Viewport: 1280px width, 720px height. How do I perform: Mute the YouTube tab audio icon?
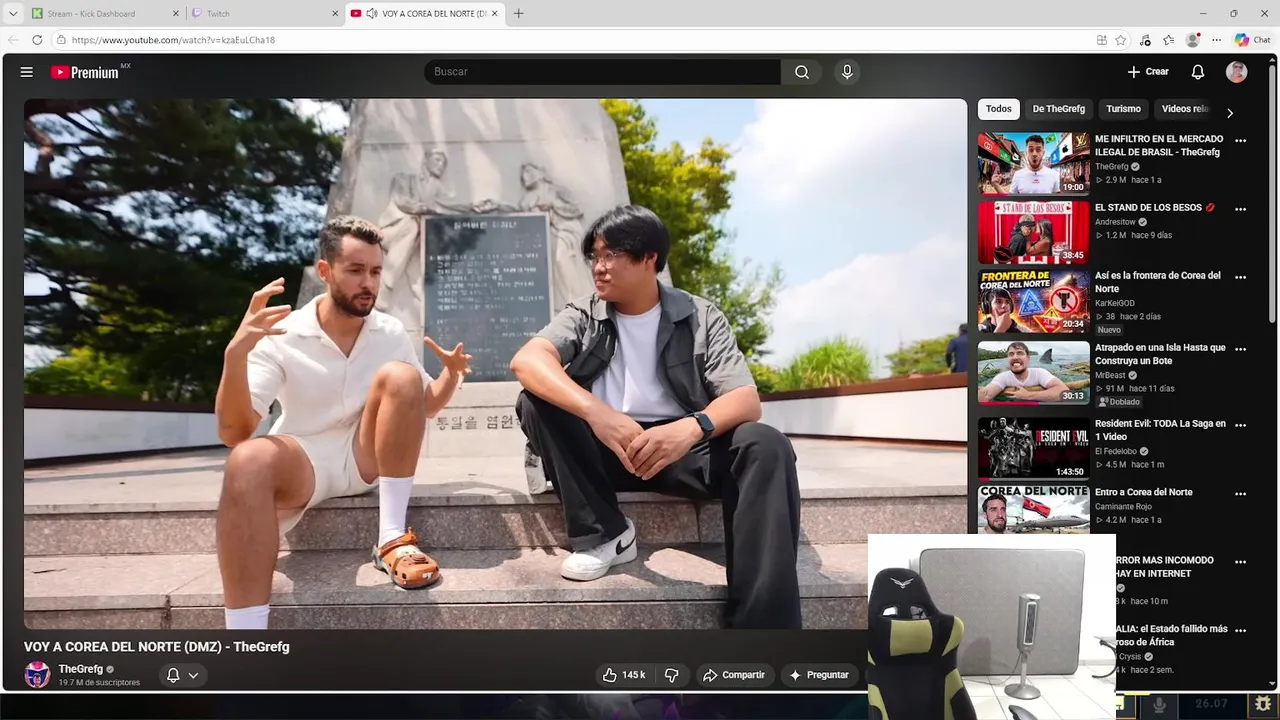tap(372, 13)
